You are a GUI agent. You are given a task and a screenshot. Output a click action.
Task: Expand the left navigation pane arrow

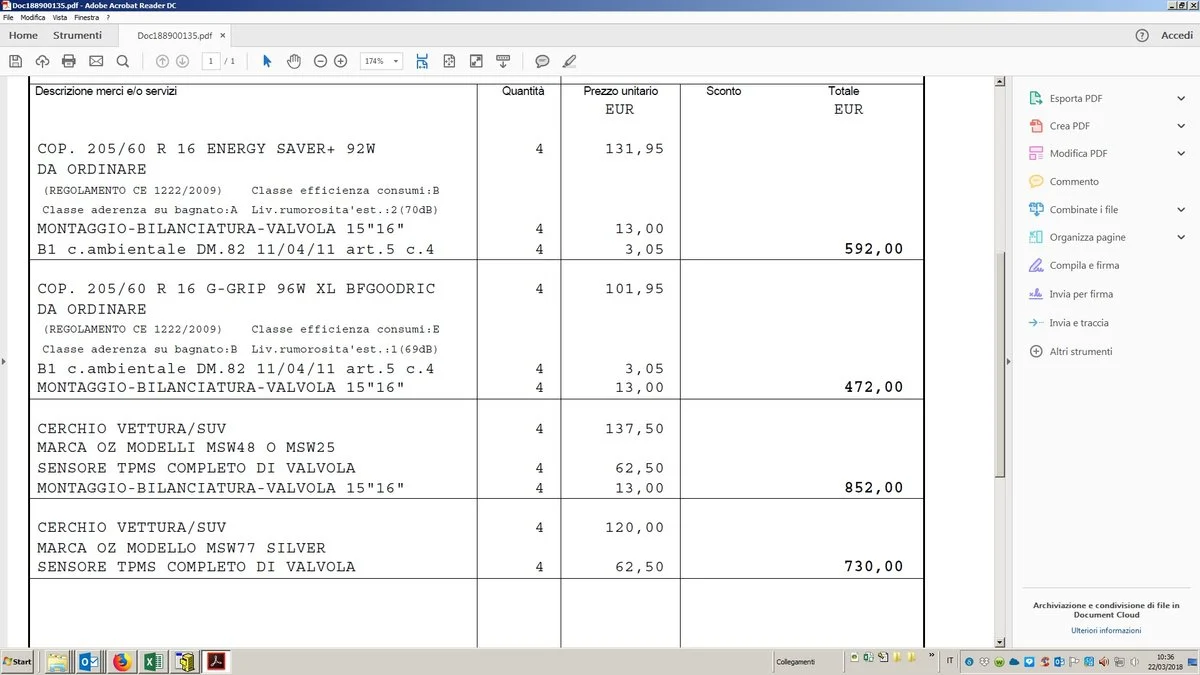click(4, 360)
